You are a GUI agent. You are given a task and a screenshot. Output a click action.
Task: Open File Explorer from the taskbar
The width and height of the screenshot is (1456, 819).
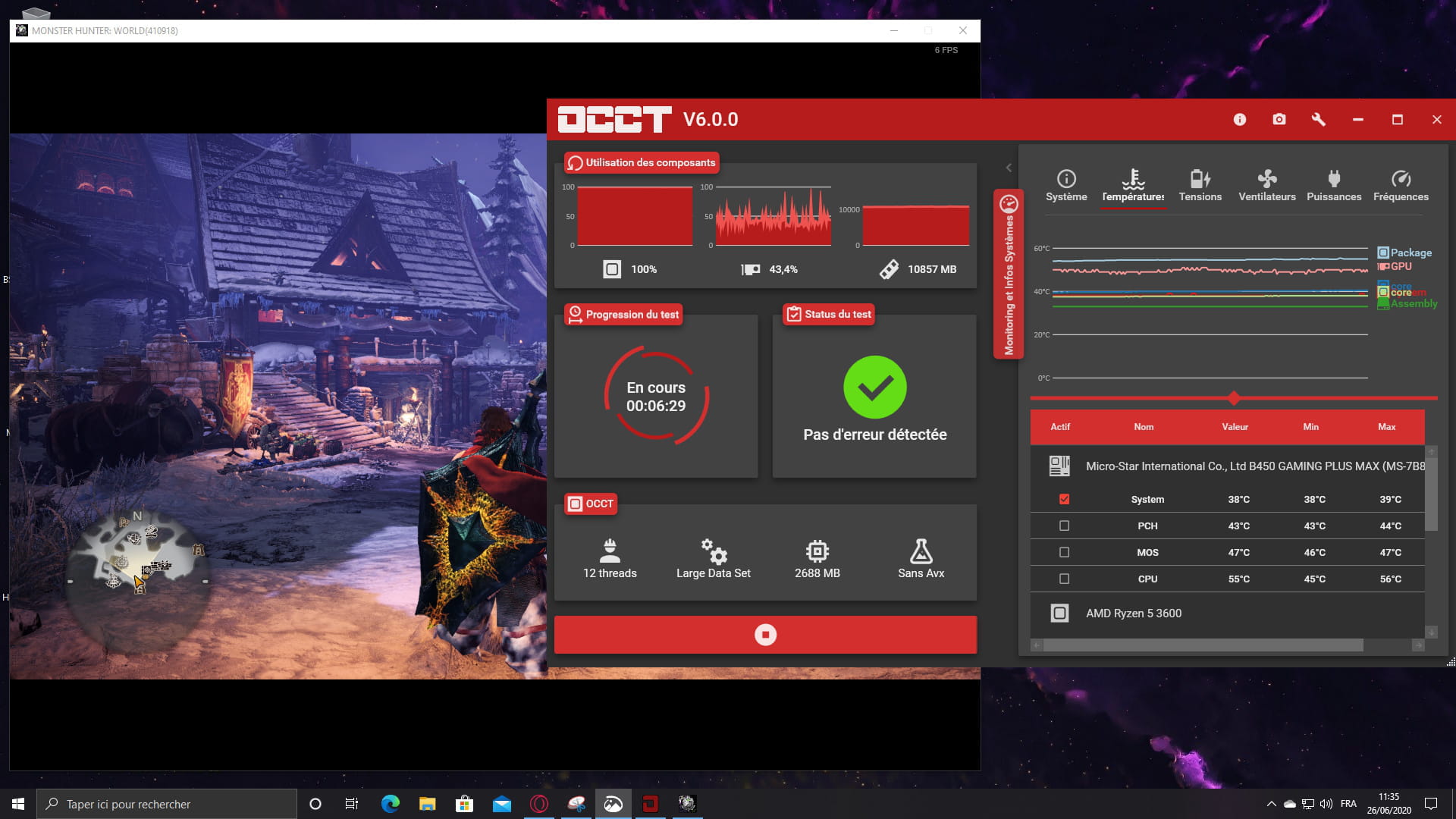pos(427,804)
